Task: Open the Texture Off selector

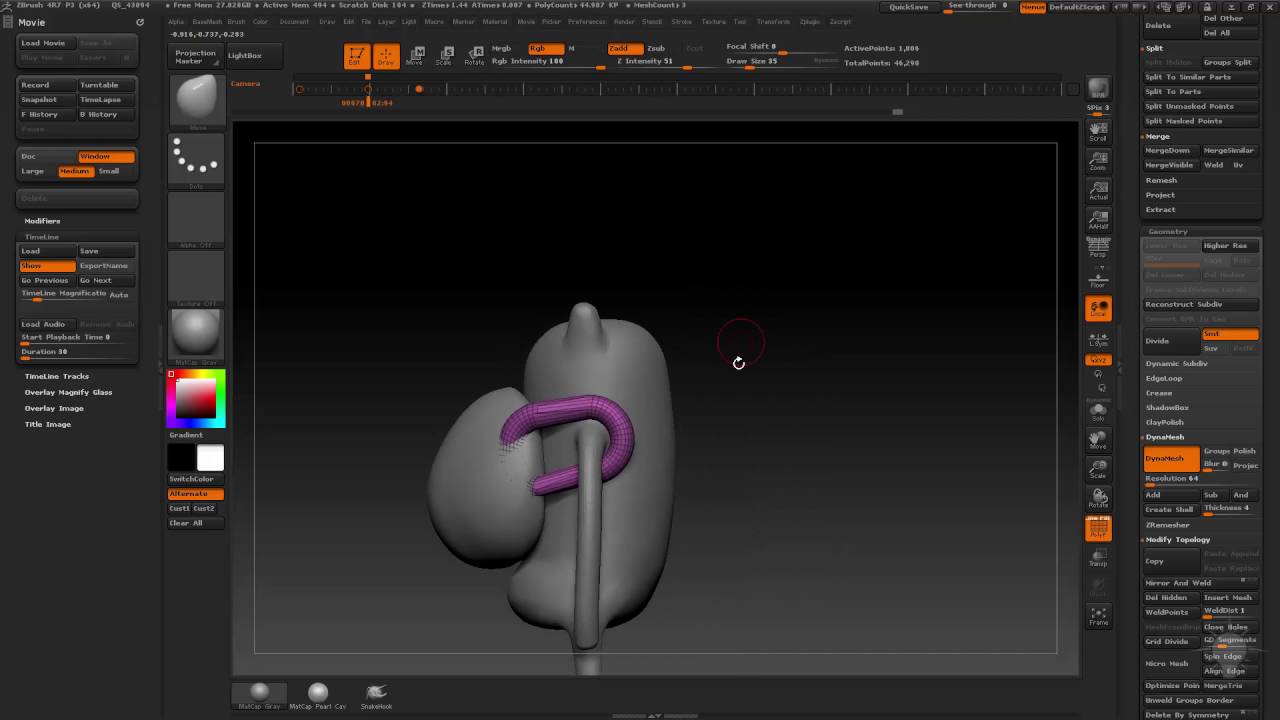Action: click(x=196, y=278)
